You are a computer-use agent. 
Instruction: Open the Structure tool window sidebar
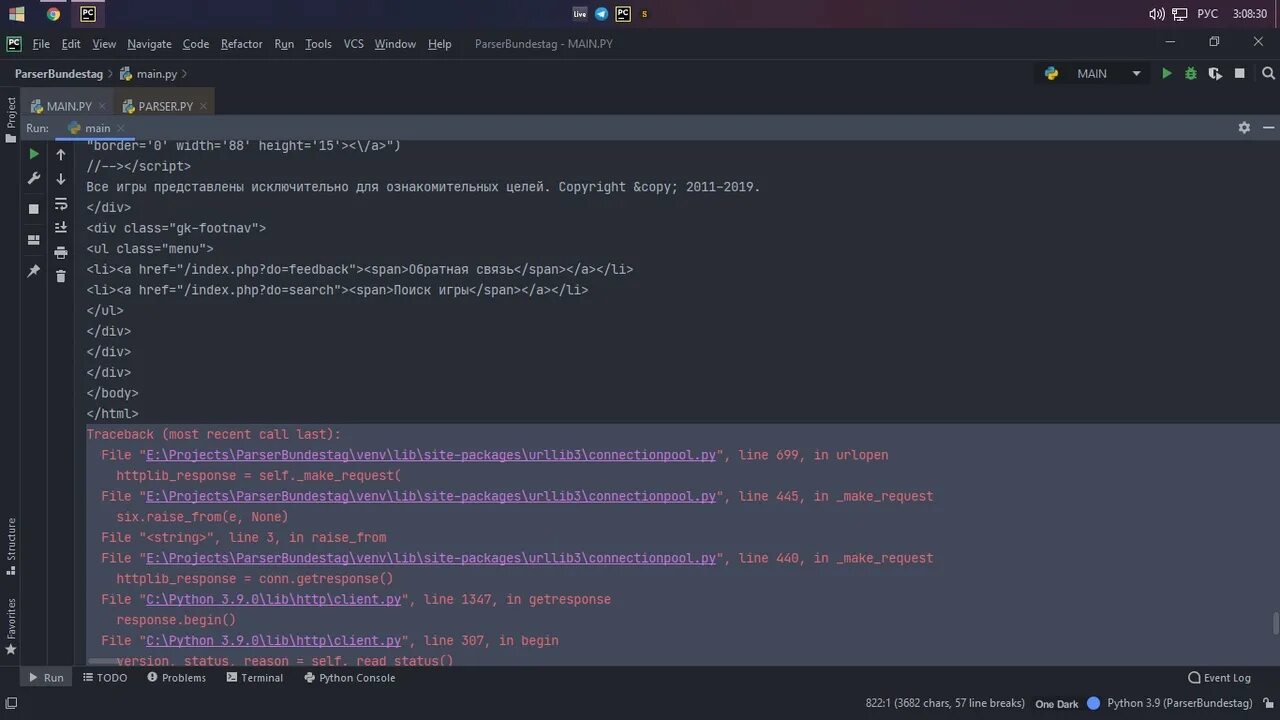pos(11,547)
